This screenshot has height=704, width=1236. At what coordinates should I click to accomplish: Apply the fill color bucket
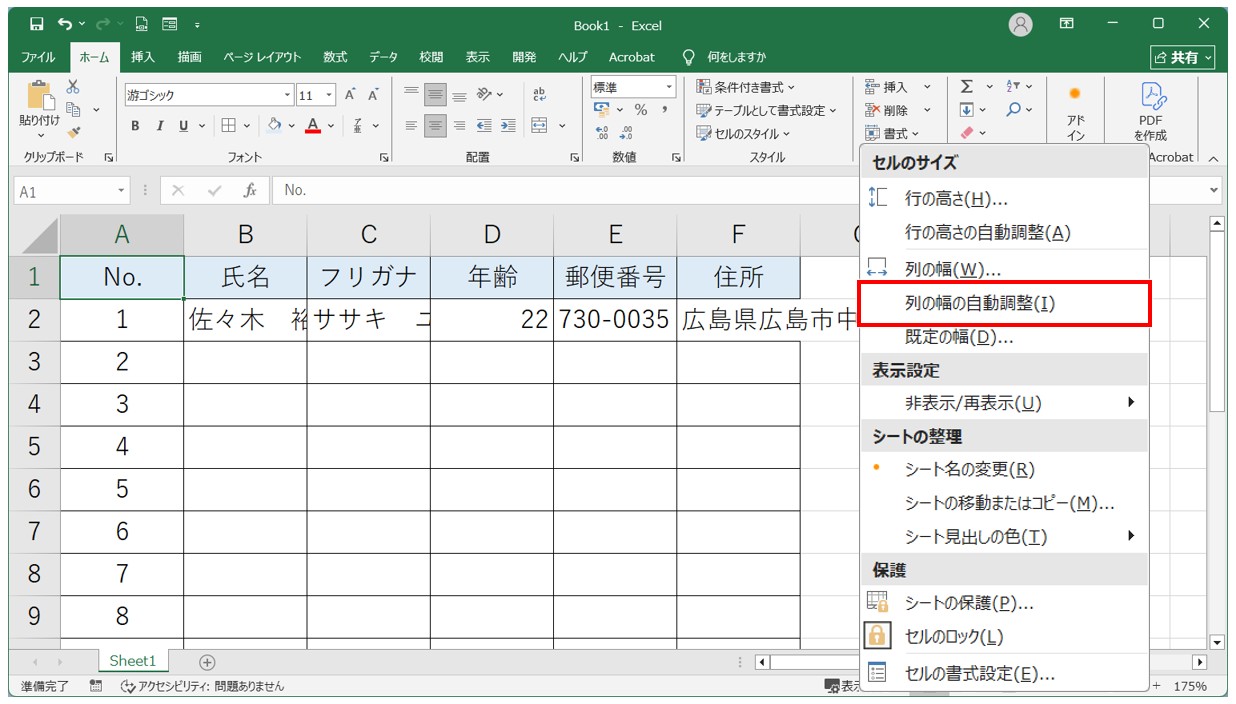point(275,126)
